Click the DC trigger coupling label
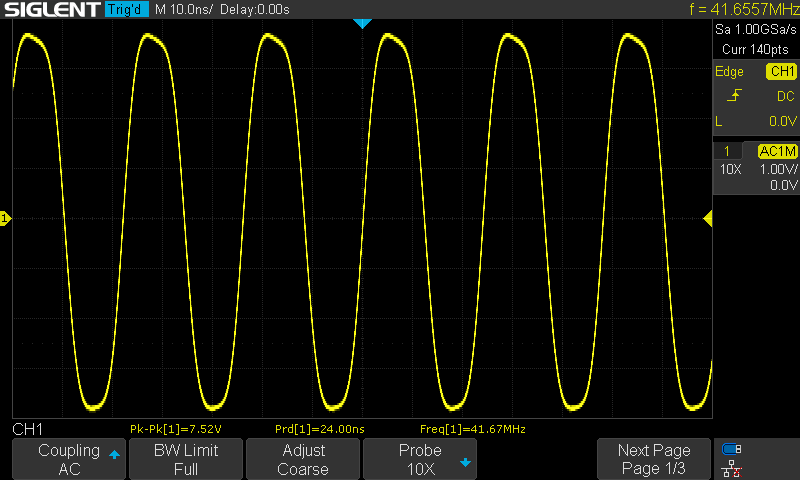This screenshot has width=800, height=480. 786,96
